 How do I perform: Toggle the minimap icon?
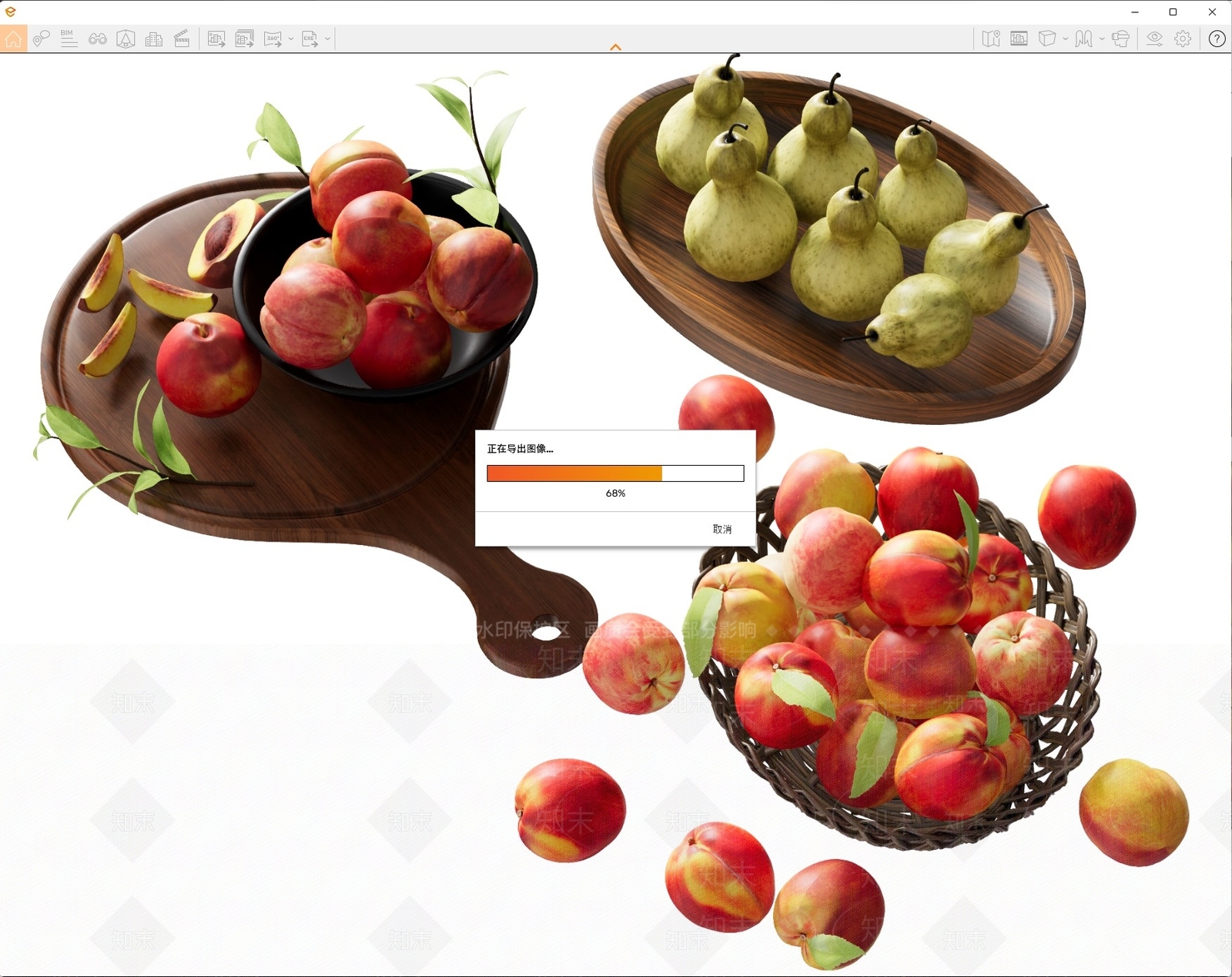pos(991,38)
